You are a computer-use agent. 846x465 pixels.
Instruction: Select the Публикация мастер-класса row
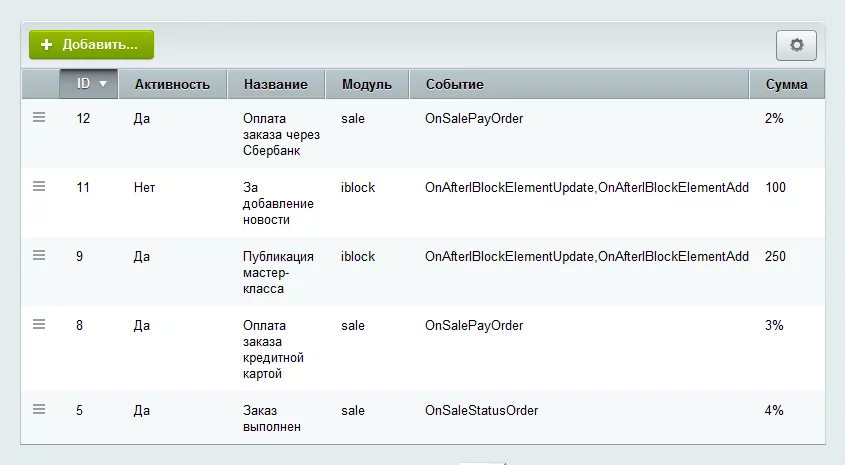pos(278,272)
